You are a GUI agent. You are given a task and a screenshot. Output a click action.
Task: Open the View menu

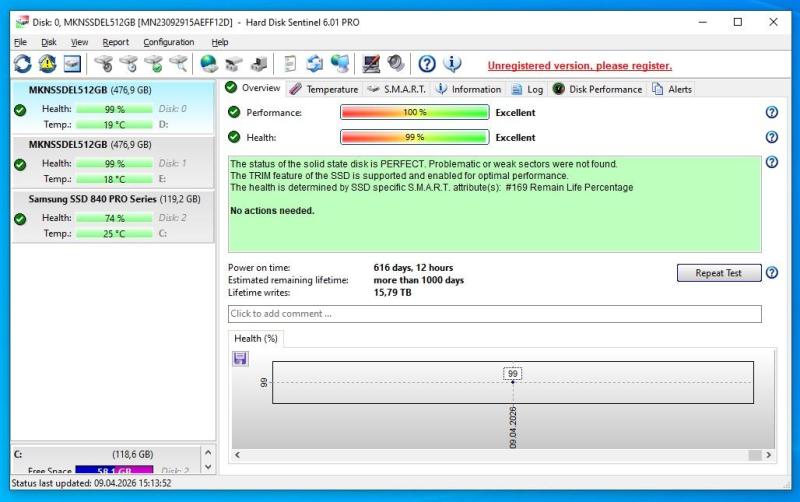79,42
